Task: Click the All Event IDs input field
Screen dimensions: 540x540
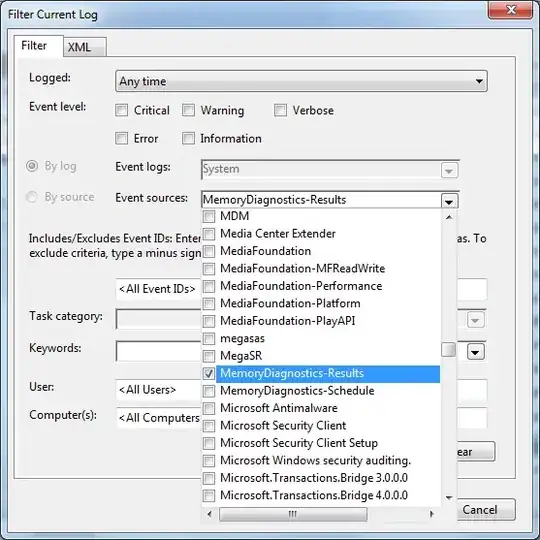Action: point(158,289)
